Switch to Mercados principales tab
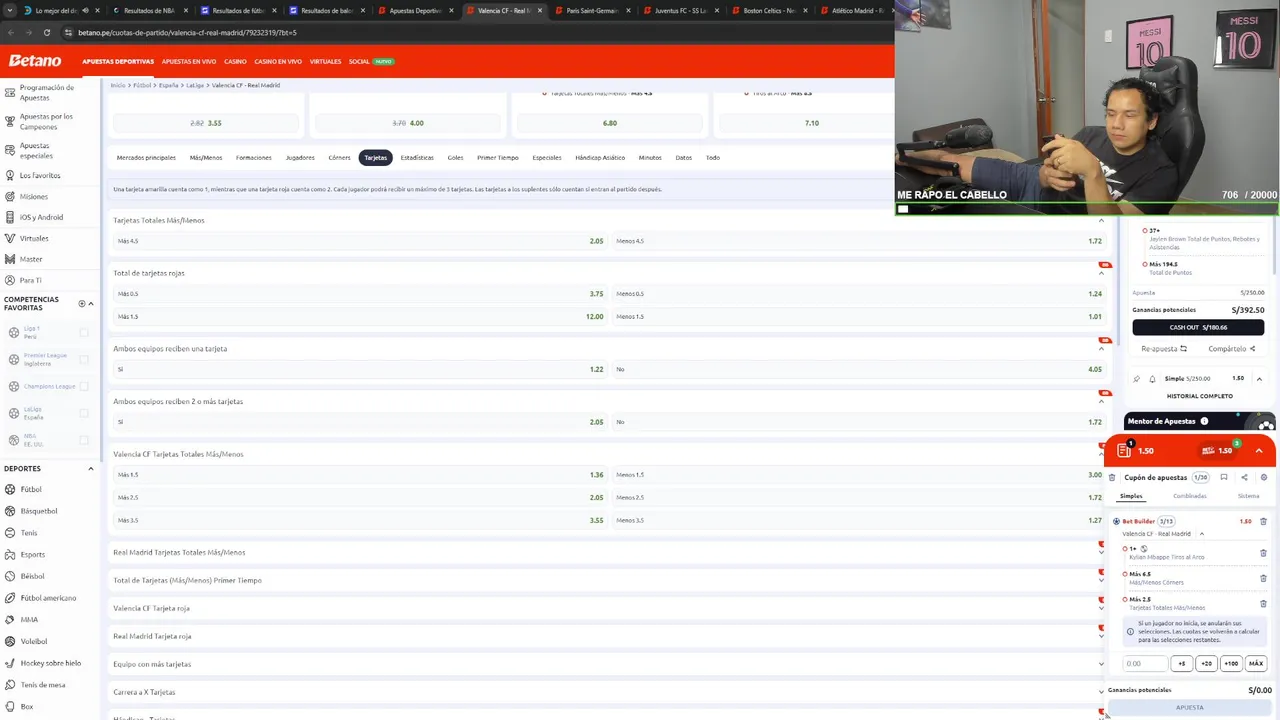Viewport: 1280px width, 720px height. (x=146, y=157)
